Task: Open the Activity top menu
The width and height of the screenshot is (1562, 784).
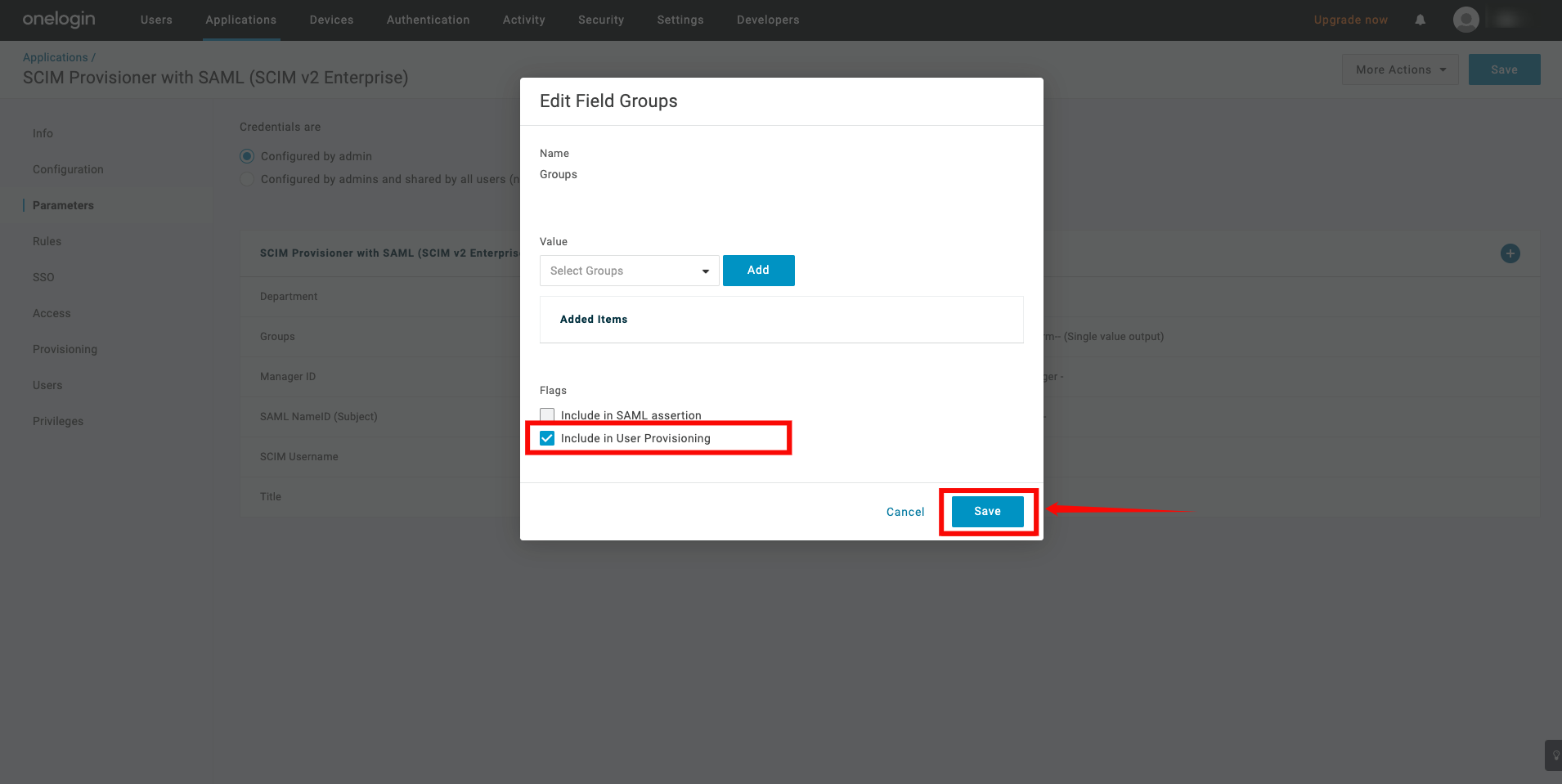Action: (524, 20)
